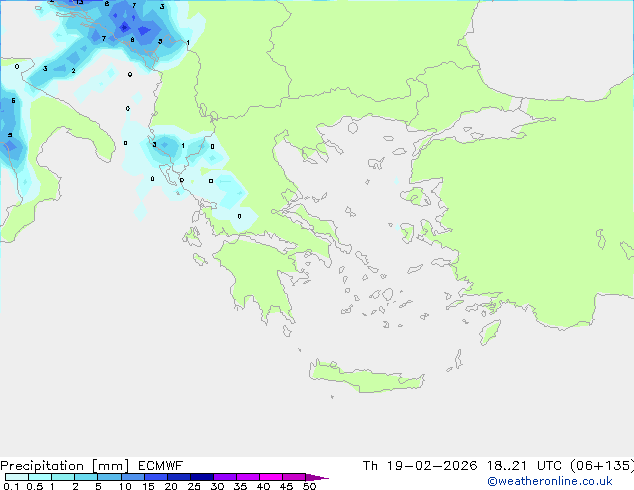The height and width of the screenshot is (490, 634).
Task: Click the 10–15 mm blue legend swatch
Action: [132, 477]
